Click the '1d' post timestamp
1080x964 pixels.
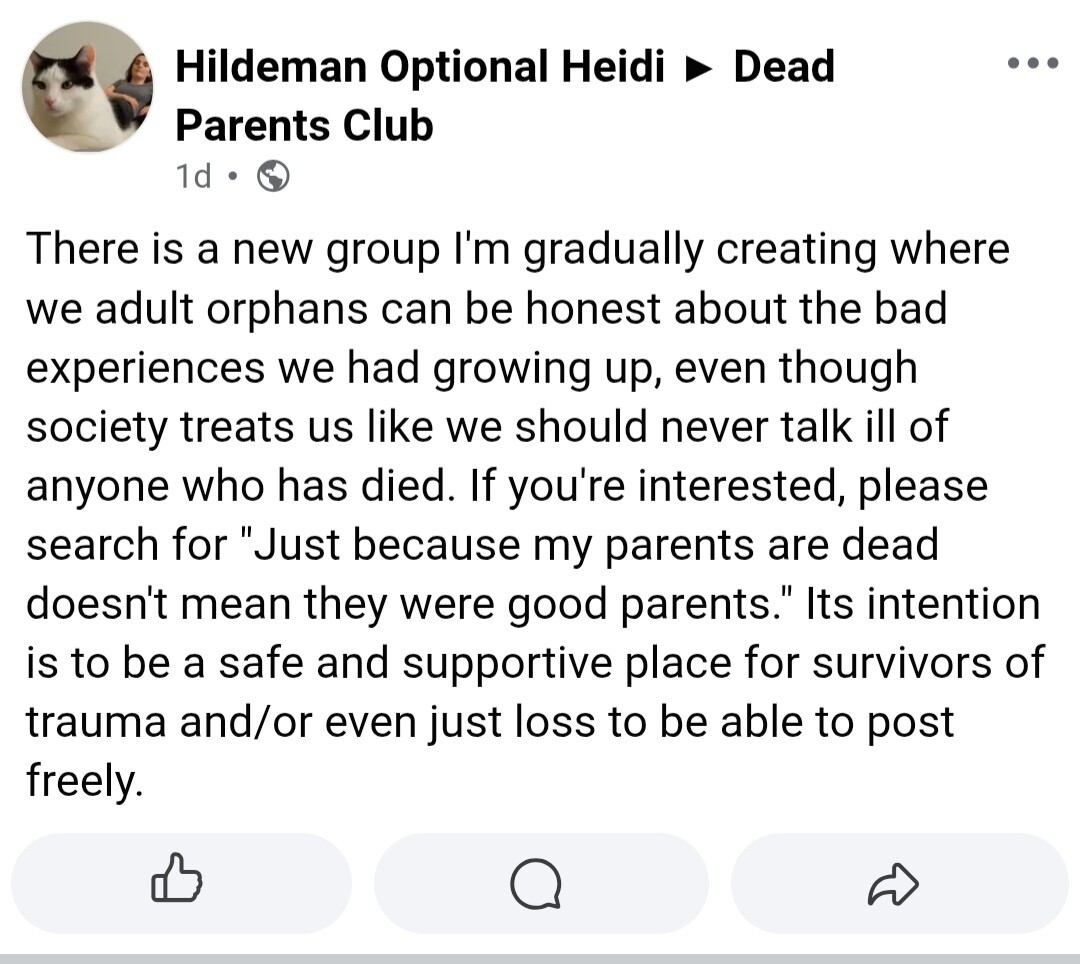194,177
